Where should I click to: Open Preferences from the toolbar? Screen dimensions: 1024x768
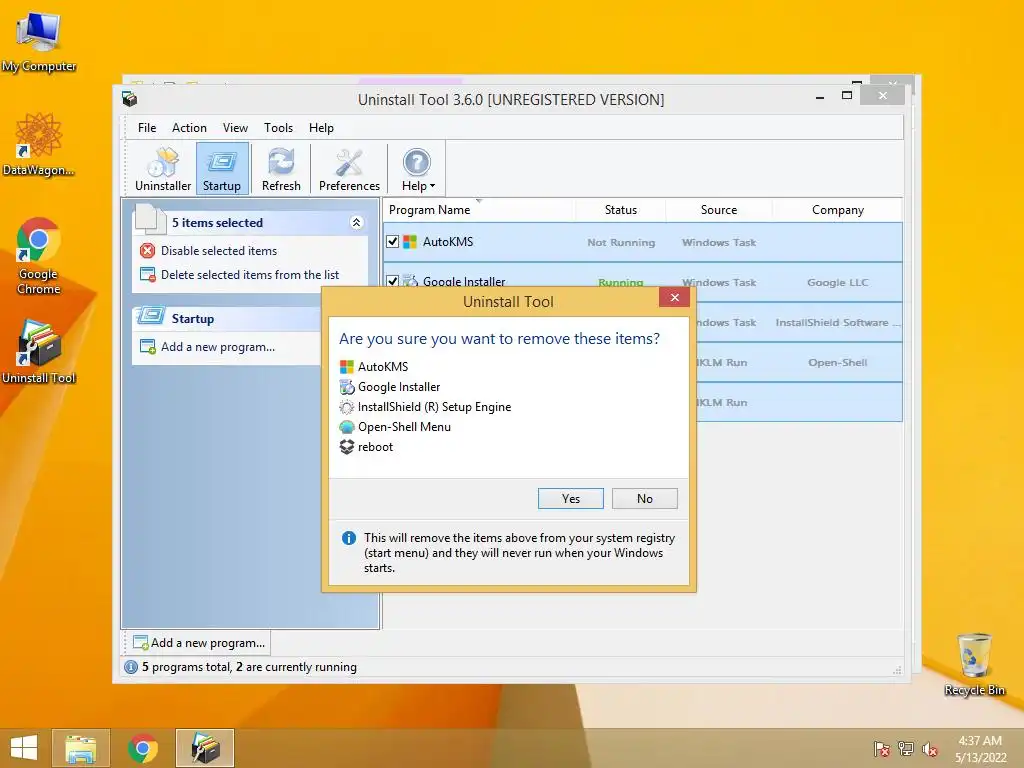(x=349, y=169)
